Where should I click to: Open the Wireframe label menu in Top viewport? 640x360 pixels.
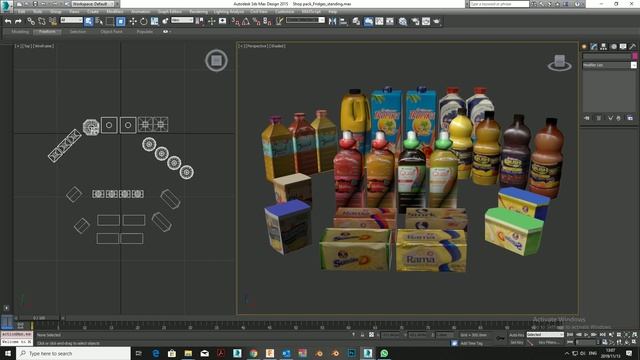[44, 46]
